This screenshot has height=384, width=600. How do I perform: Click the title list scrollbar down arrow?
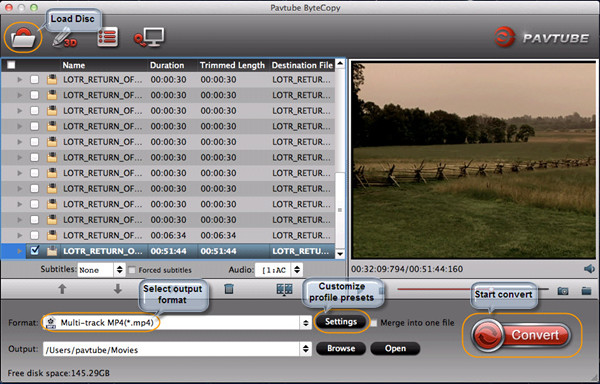point(339,254)
